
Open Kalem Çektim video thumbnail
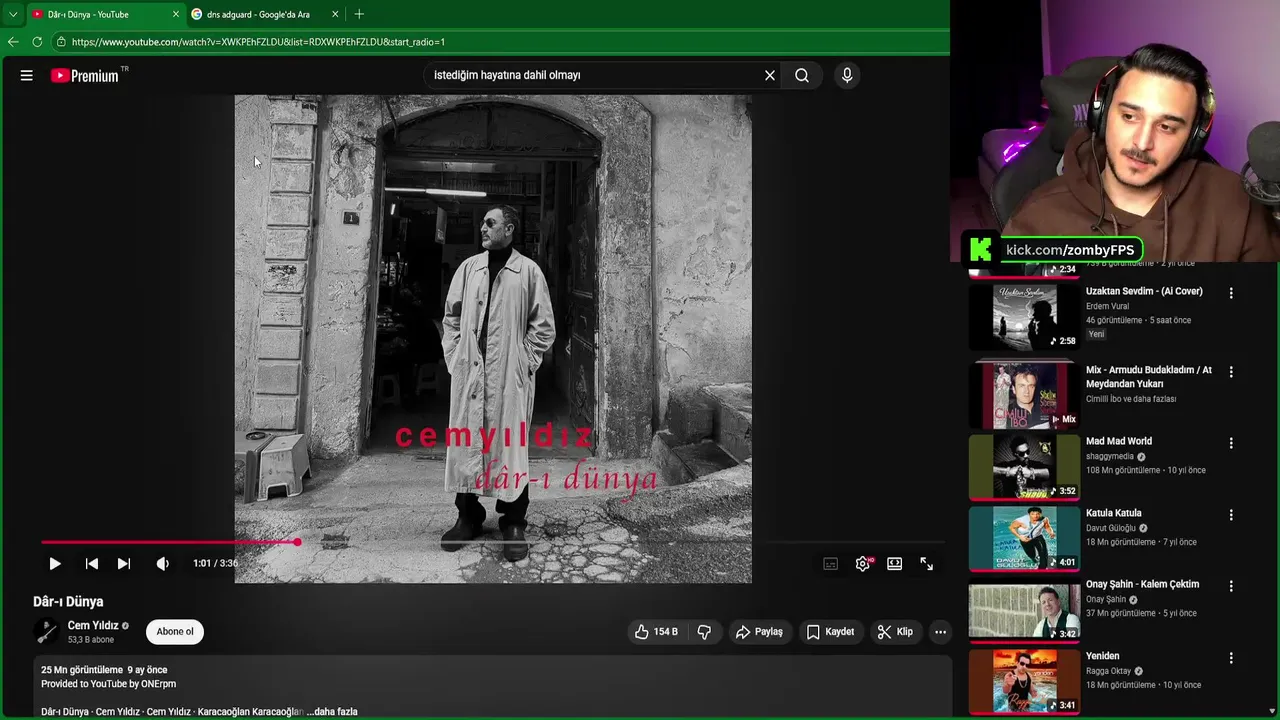[1024, 610]
